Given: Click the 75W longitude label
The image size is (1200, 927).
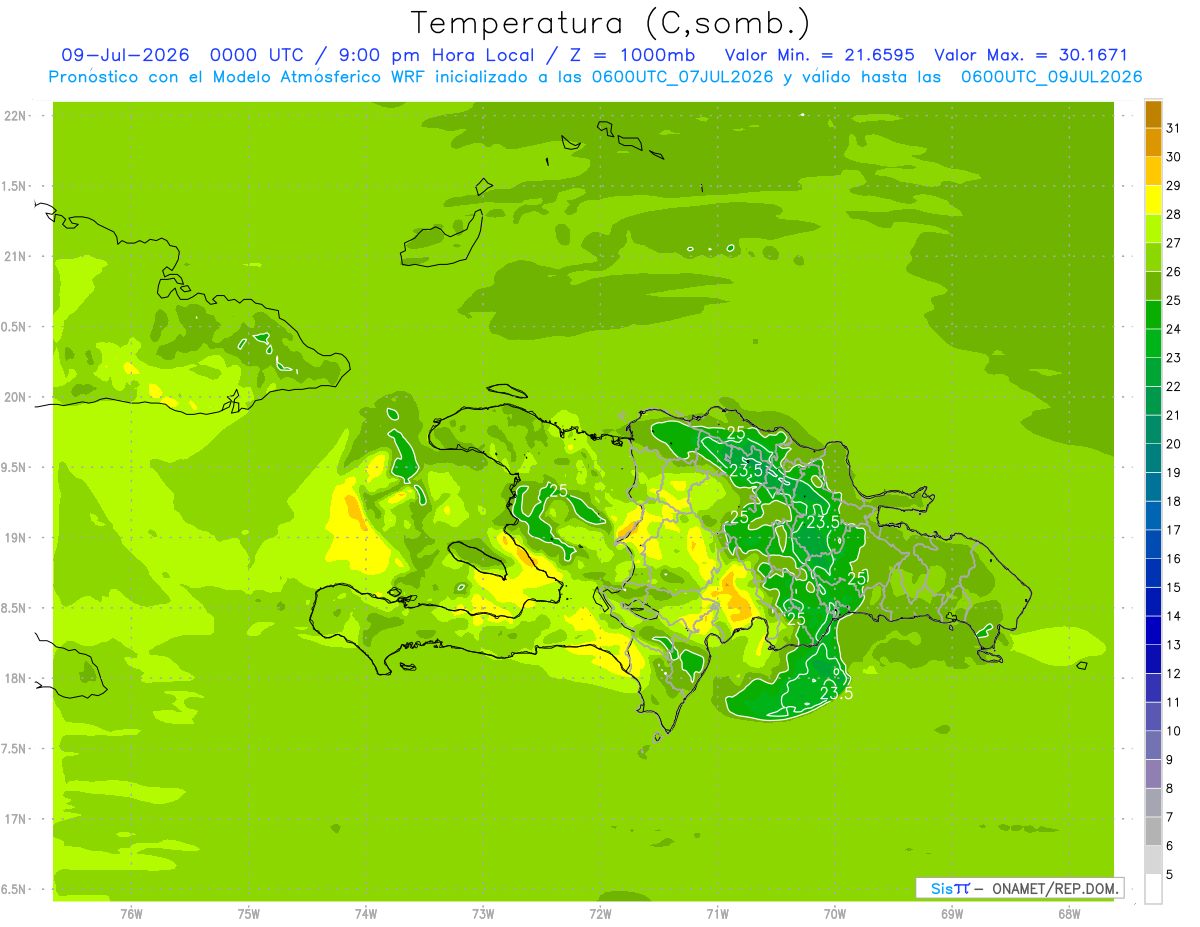Looking at the screenshot, I should [x=248, y=914].
